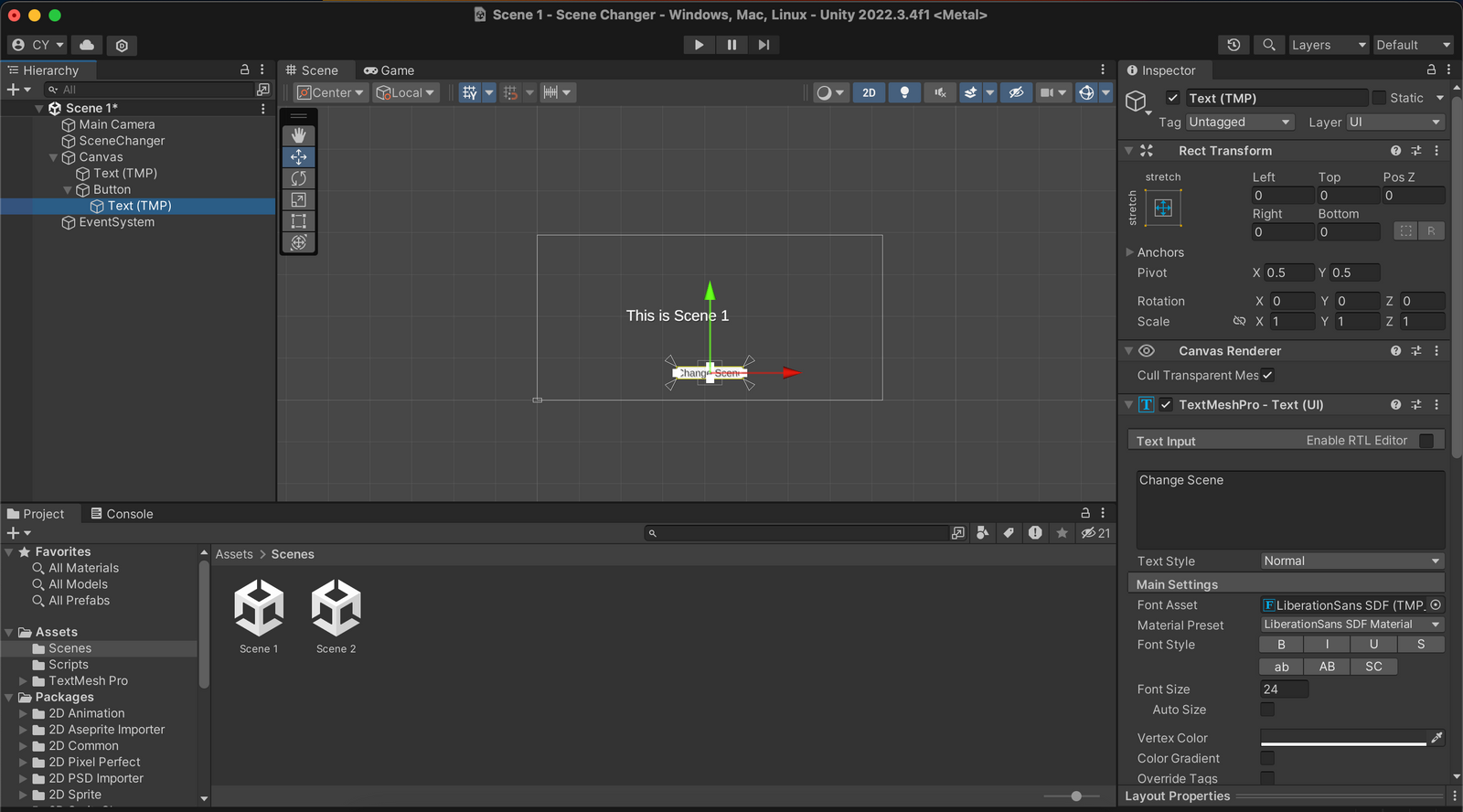Pick color with Vertex Color eyedropper

(x=1436, y=737)
